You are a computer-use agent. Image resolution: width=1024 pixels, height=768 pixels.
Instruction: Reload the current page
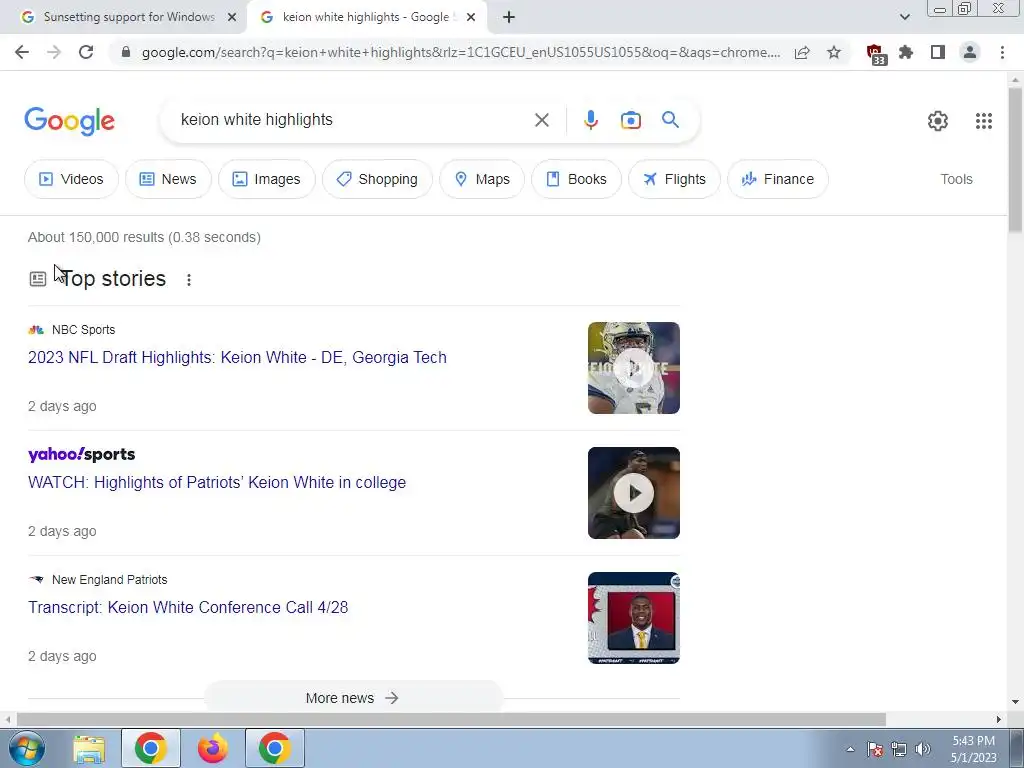tap(86, 52)
